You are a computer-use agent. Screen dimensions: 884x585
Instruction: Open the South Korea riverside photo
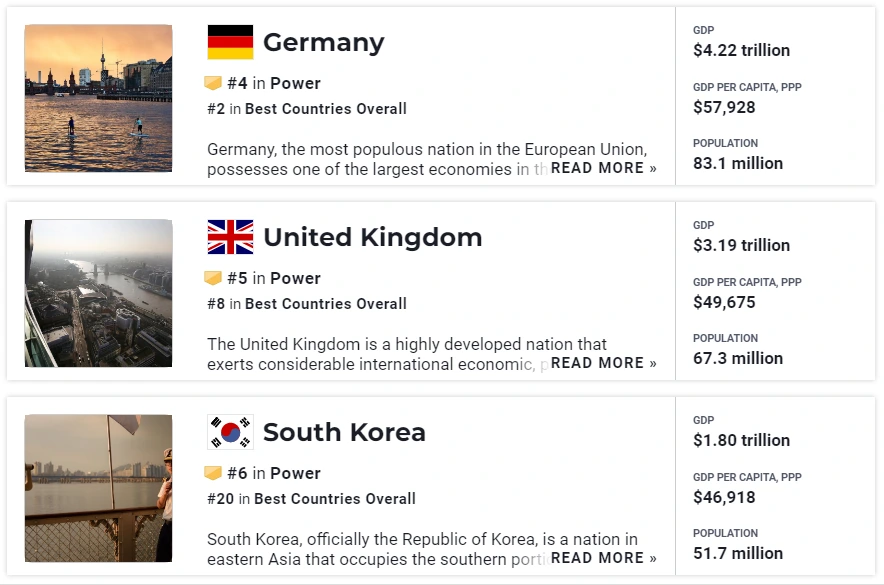[99, 488]
